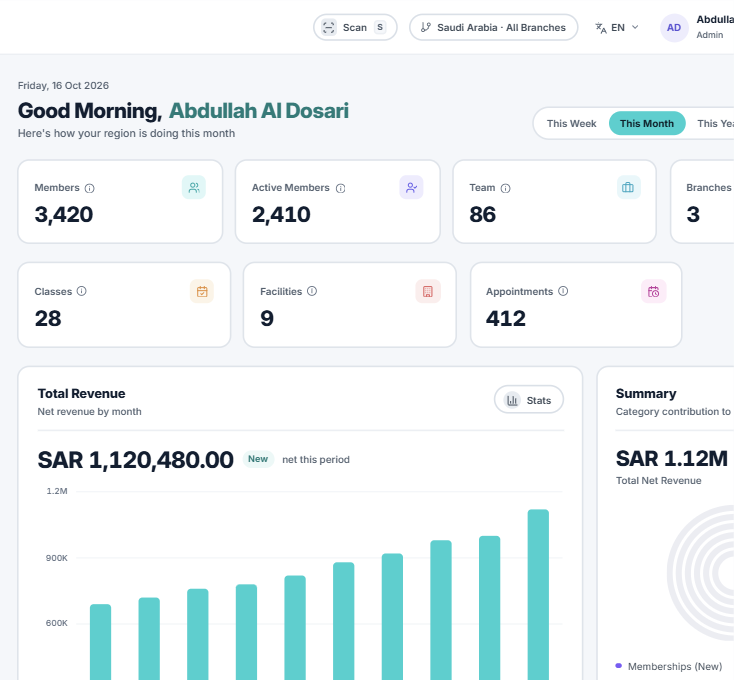Click the Facilities building icon

click(x=428, y=291)
